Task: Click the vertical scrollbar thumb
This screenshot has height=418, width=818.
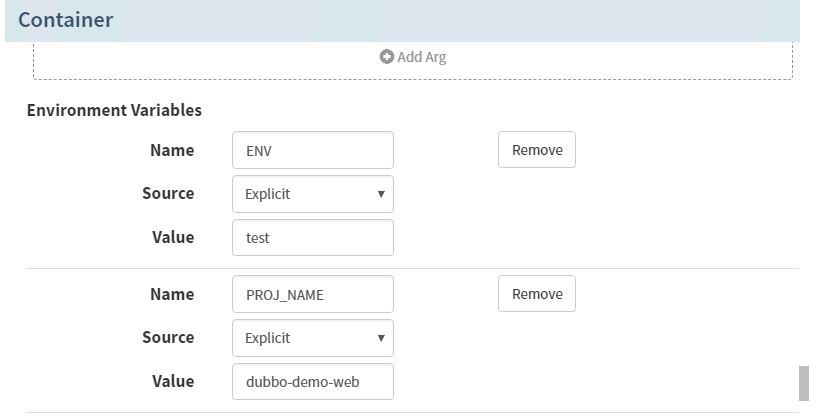Action: coord(803,382)
